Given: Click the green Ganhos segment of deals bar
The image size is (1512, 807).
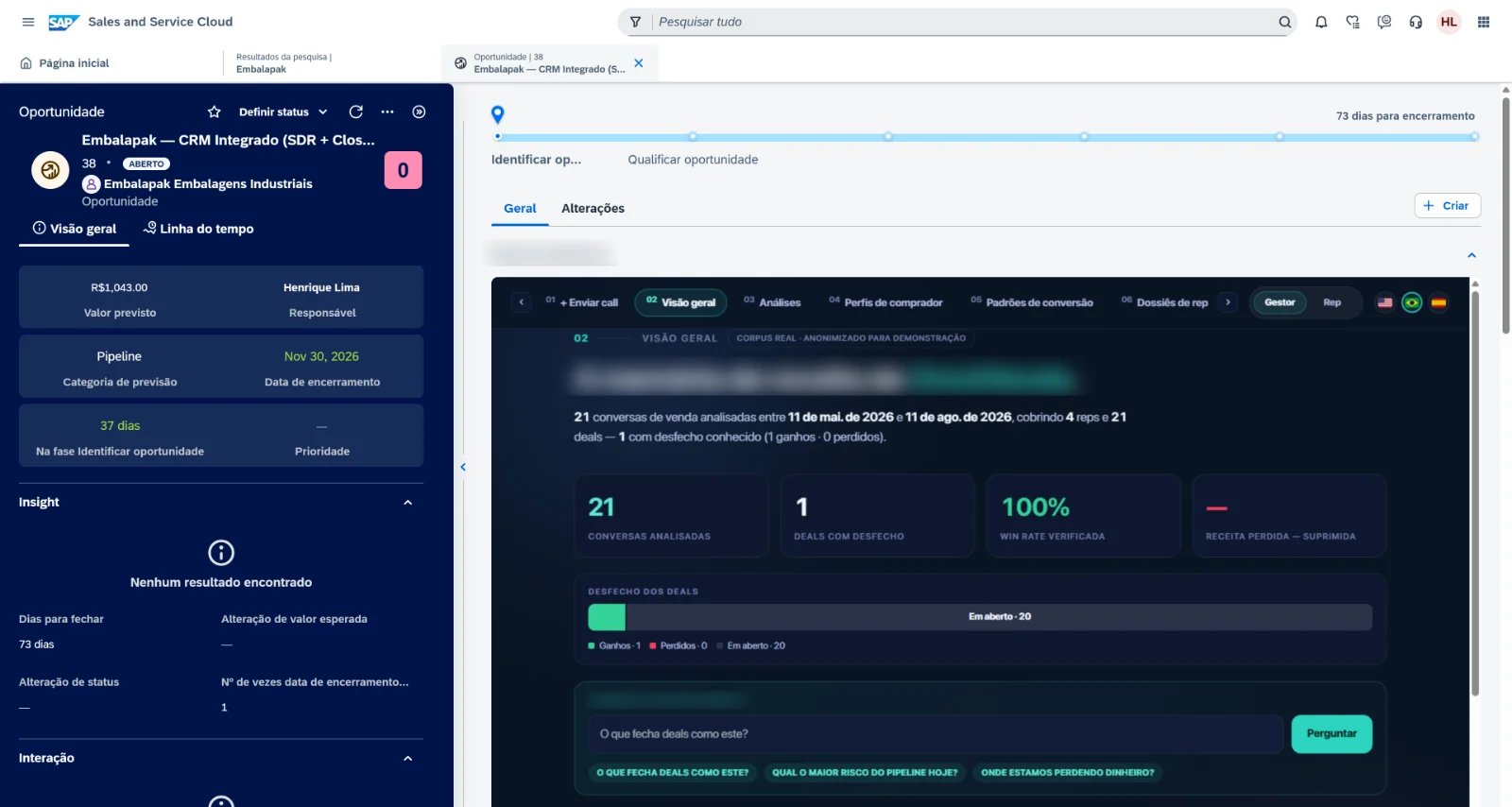Looking at the screenshot, I should (x=607, y=617).
